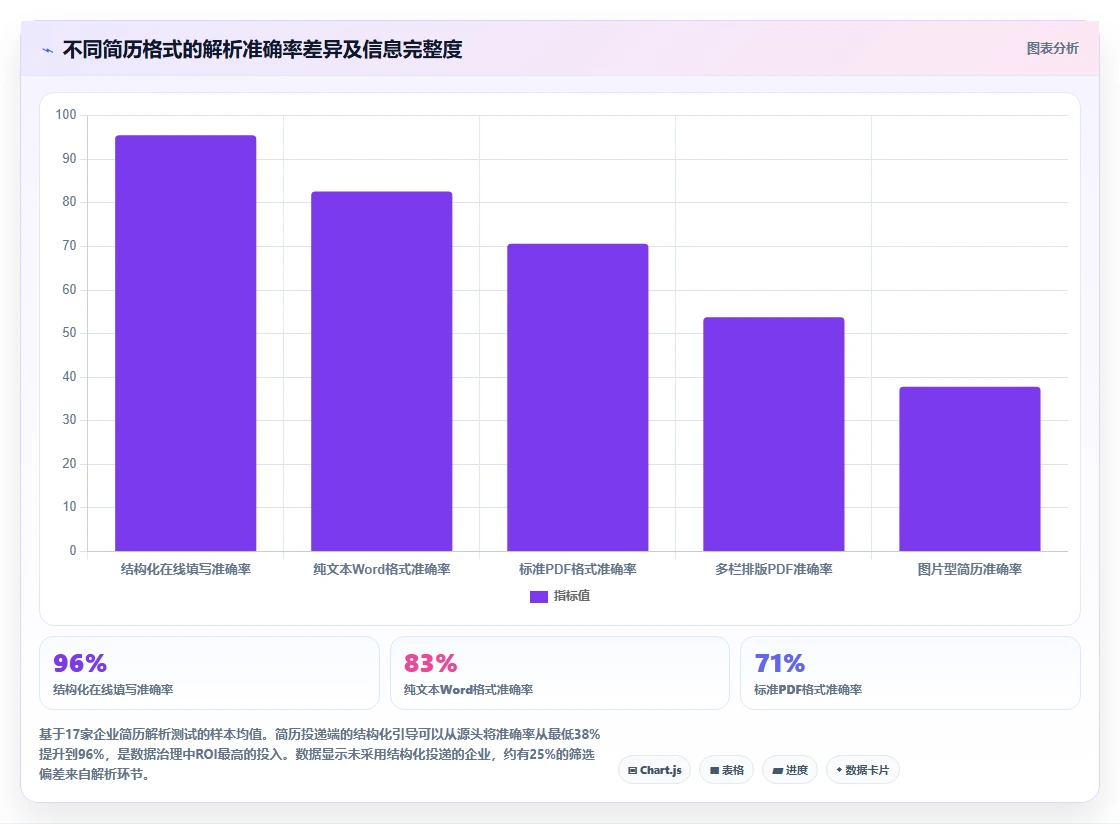Click the description paragraph starting 基于17家企业
Viewport: 1120px width, 824px height.
319,754
